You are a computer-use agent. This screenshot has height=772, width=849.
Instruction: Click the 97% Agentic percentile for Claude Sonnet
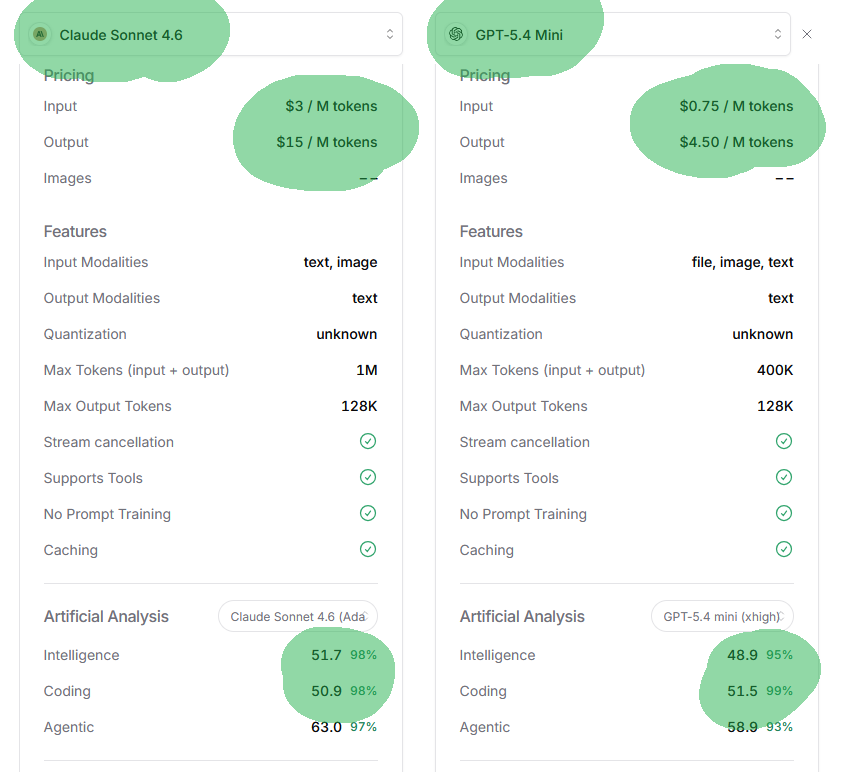[363, 727]
